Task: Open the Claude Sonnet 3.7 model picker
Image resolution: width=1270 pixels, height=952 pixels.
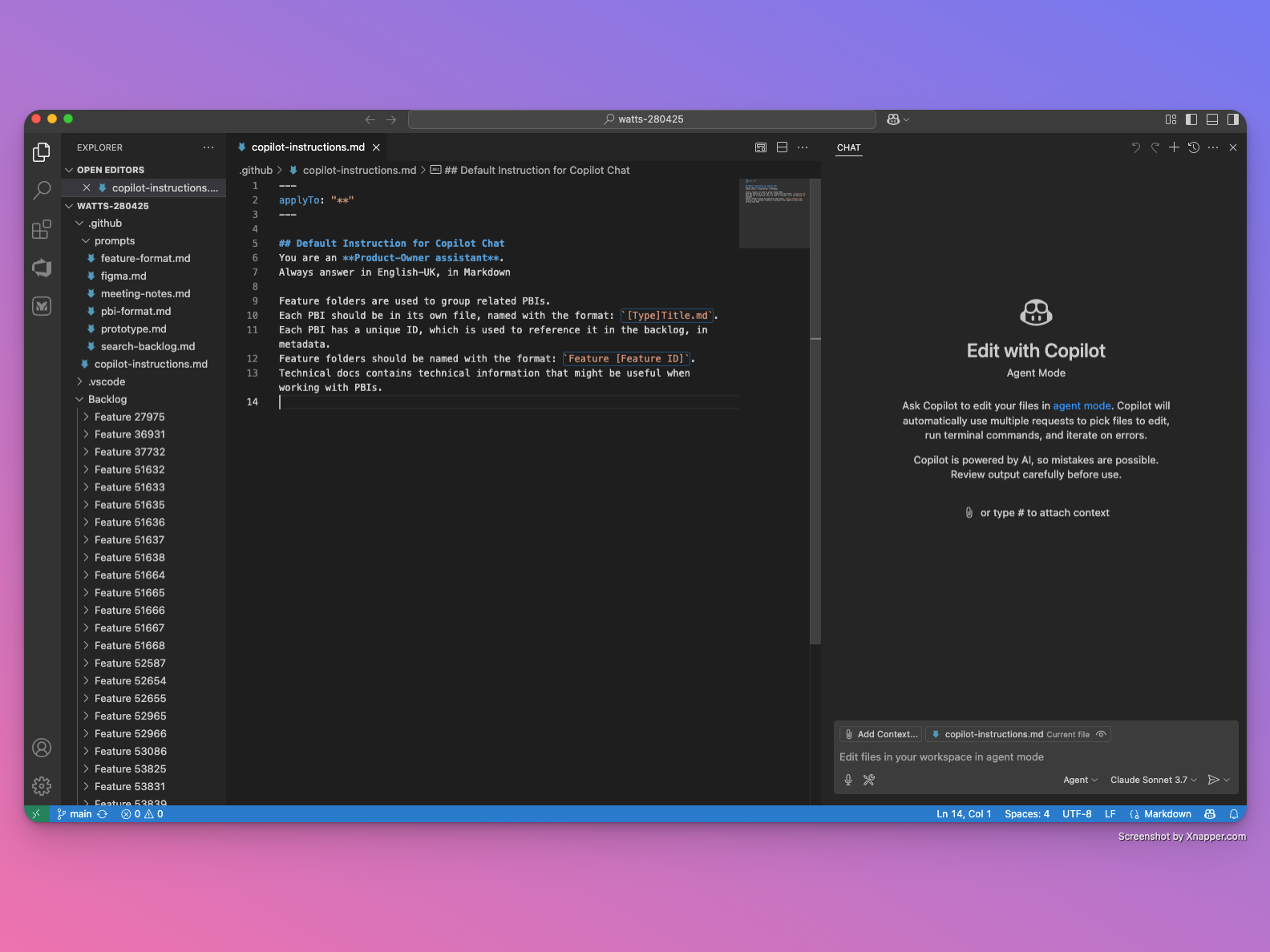Action: click(x=1153, y=780)
